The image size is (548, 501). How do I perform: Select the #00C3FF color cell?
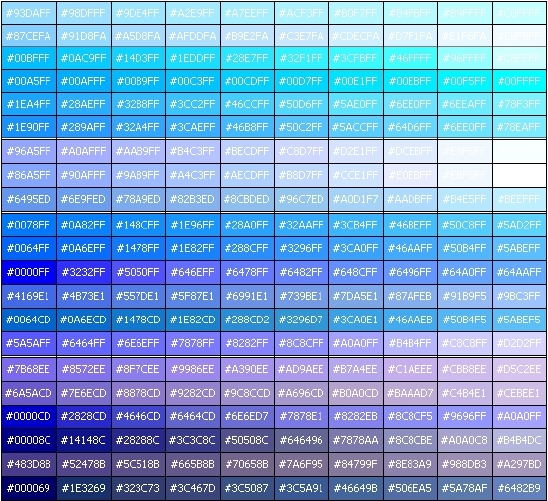pos(193,81)
